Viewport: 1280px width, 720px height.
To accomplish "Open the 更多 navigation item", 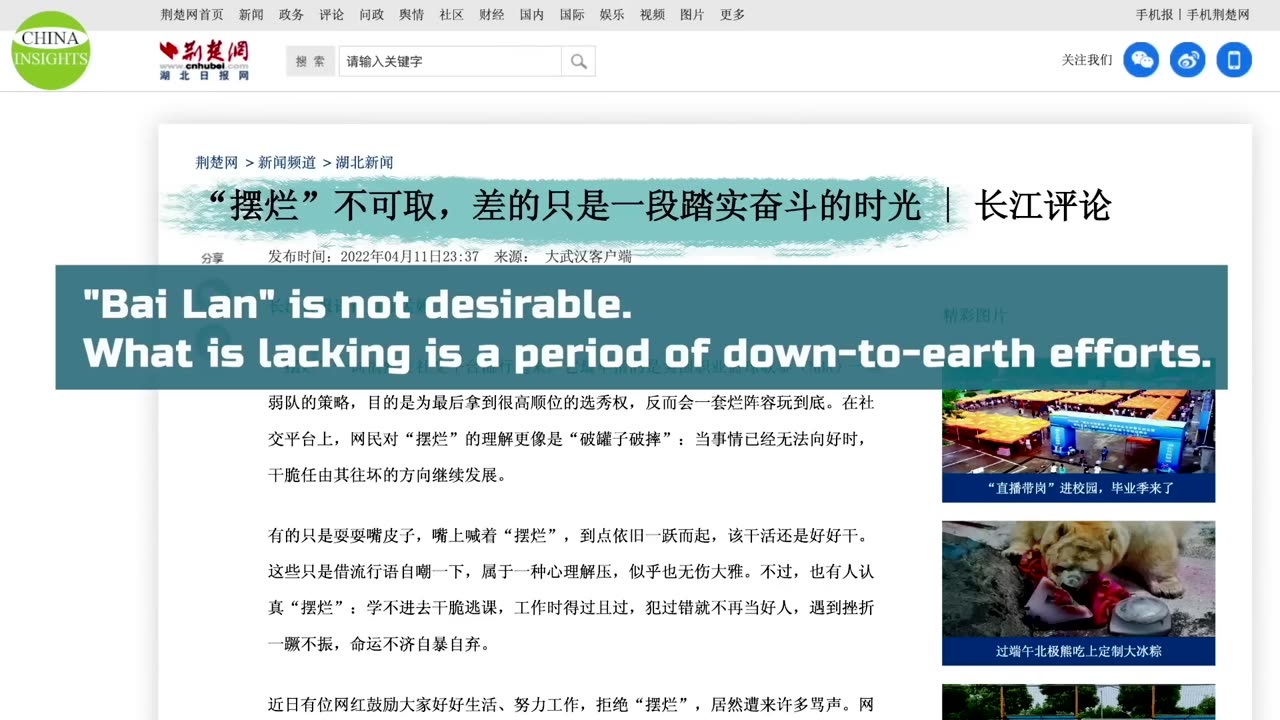I will tap(733, 15).
